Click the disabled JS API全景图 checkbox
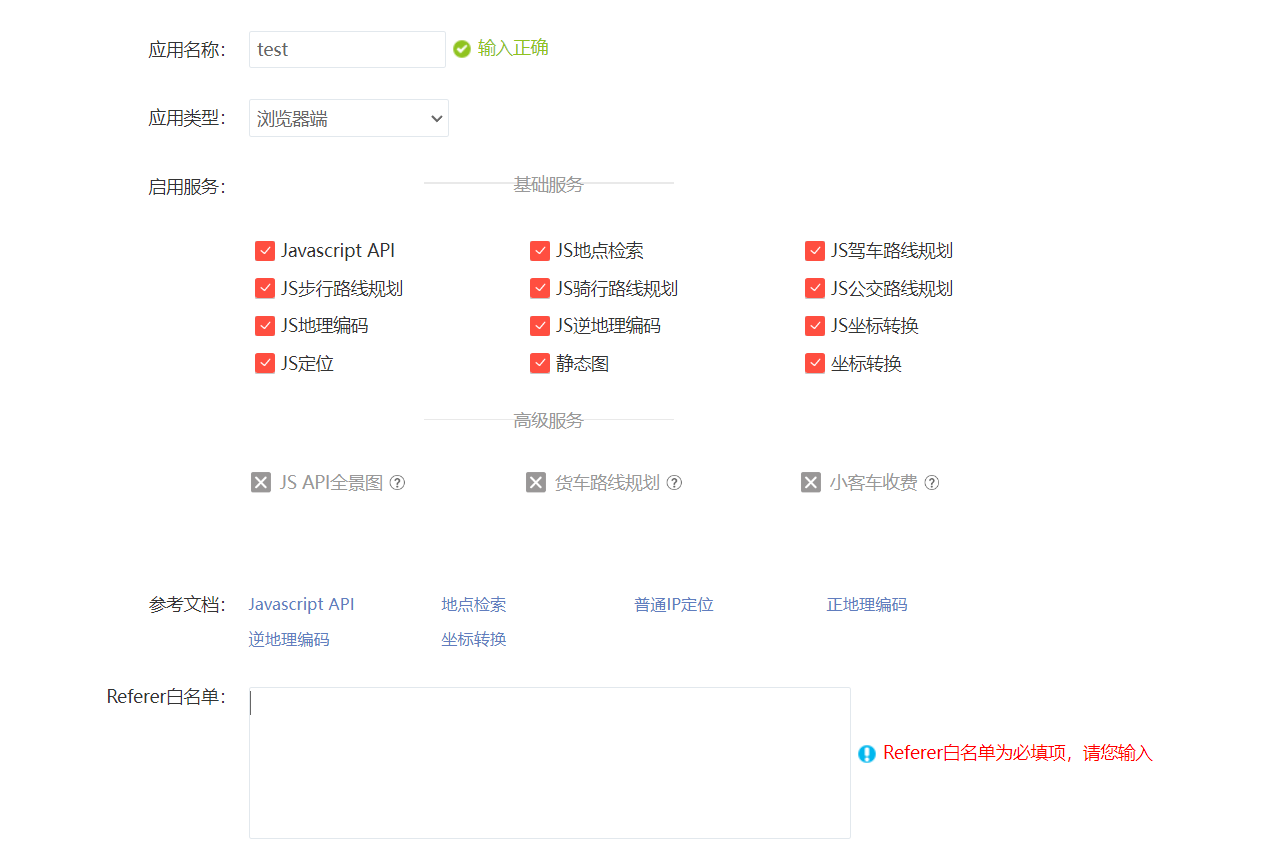This screenshot has height=852, width=1270. tap(261, 483)
